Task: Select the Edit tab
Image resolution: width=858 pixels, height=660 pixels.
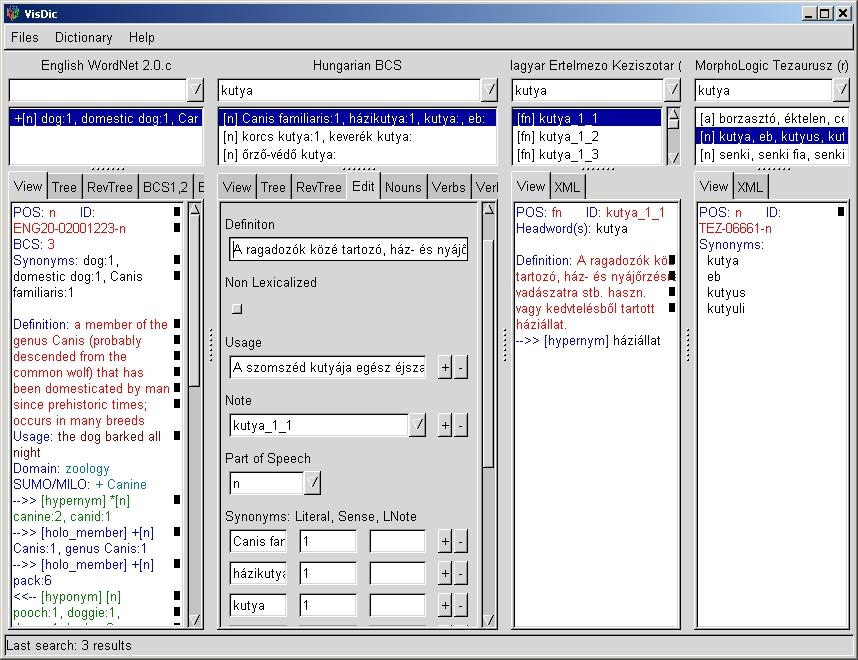Action: 363,187
